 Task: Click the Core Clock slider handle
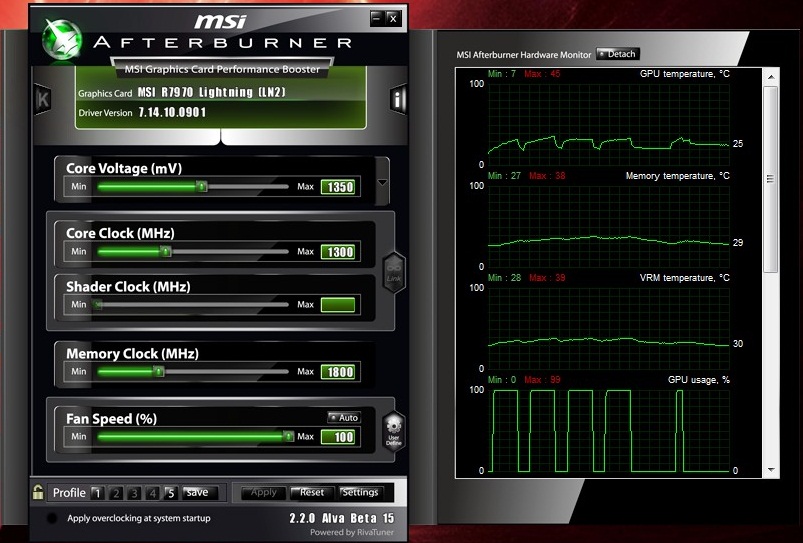click(165, 252)
